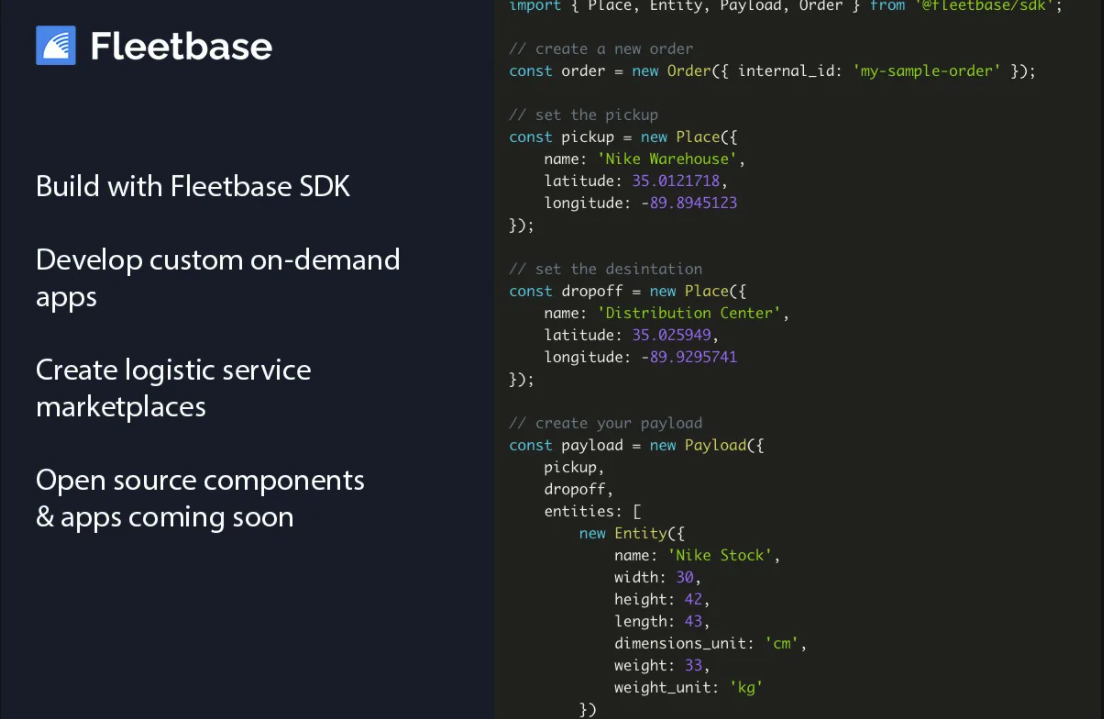Click the 'Distribution Center' dropoff name
The image size is (1104, 719).
[688, 312]
